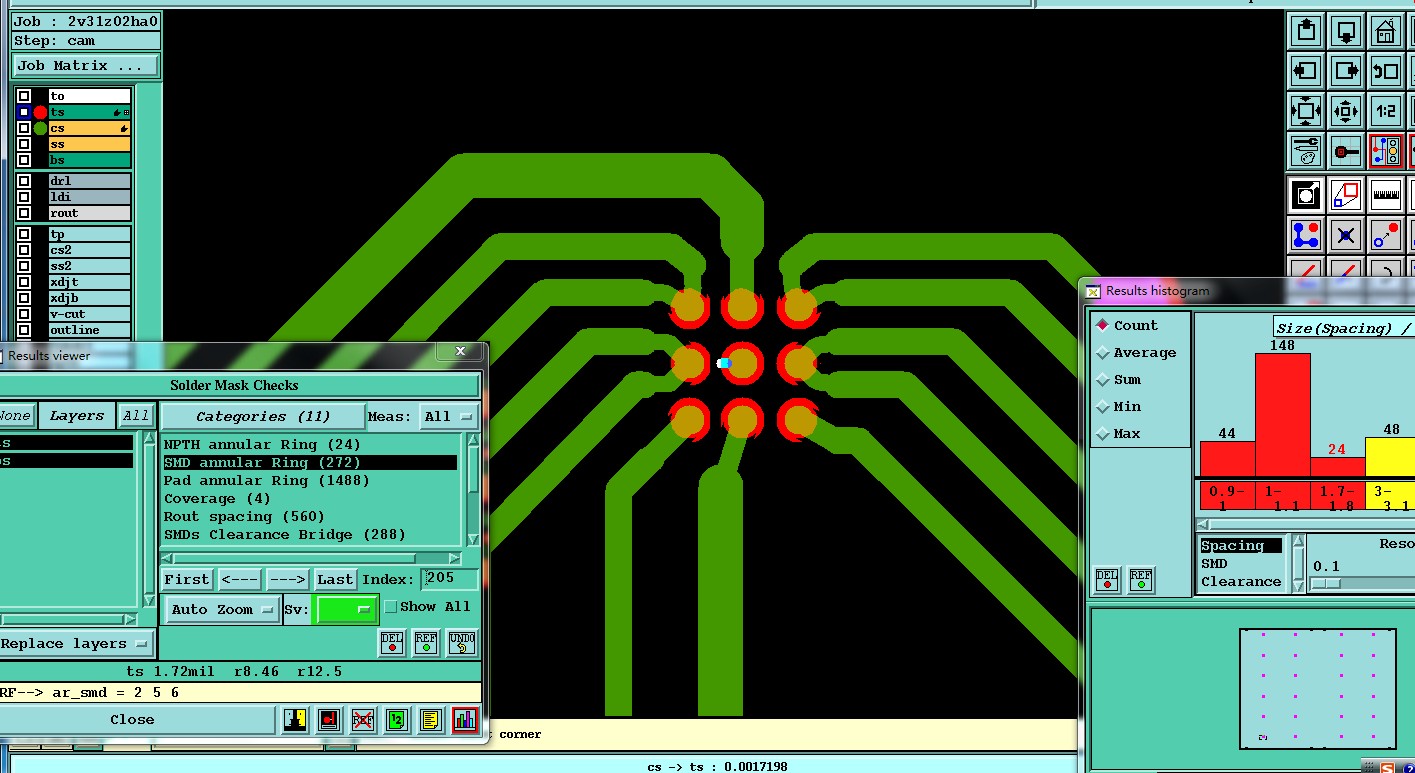
Task: Click the previous zoom view icon
Action: tap(1386, 71)
